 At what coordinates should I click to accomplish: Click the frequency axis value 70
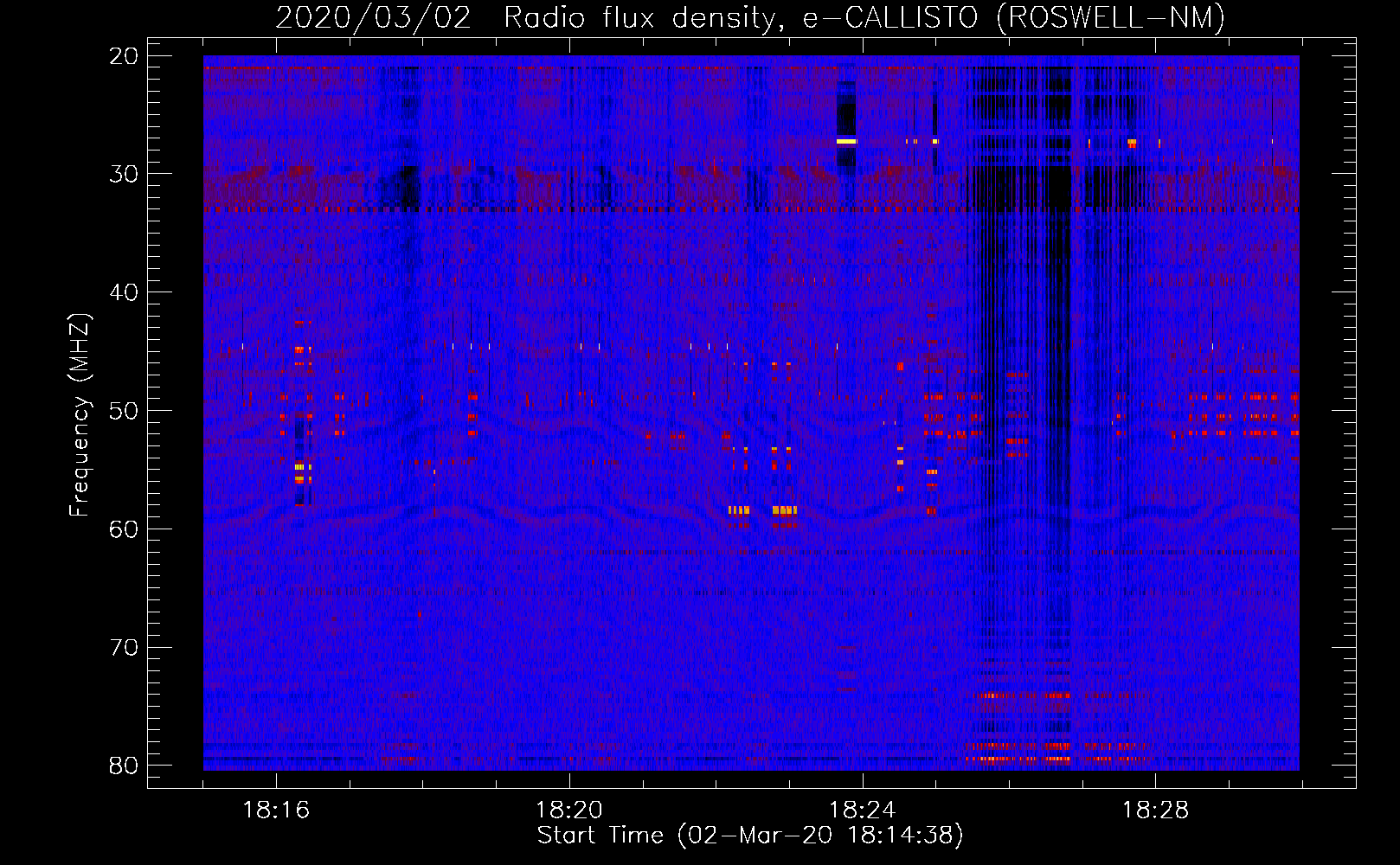[x=124, y=648]
